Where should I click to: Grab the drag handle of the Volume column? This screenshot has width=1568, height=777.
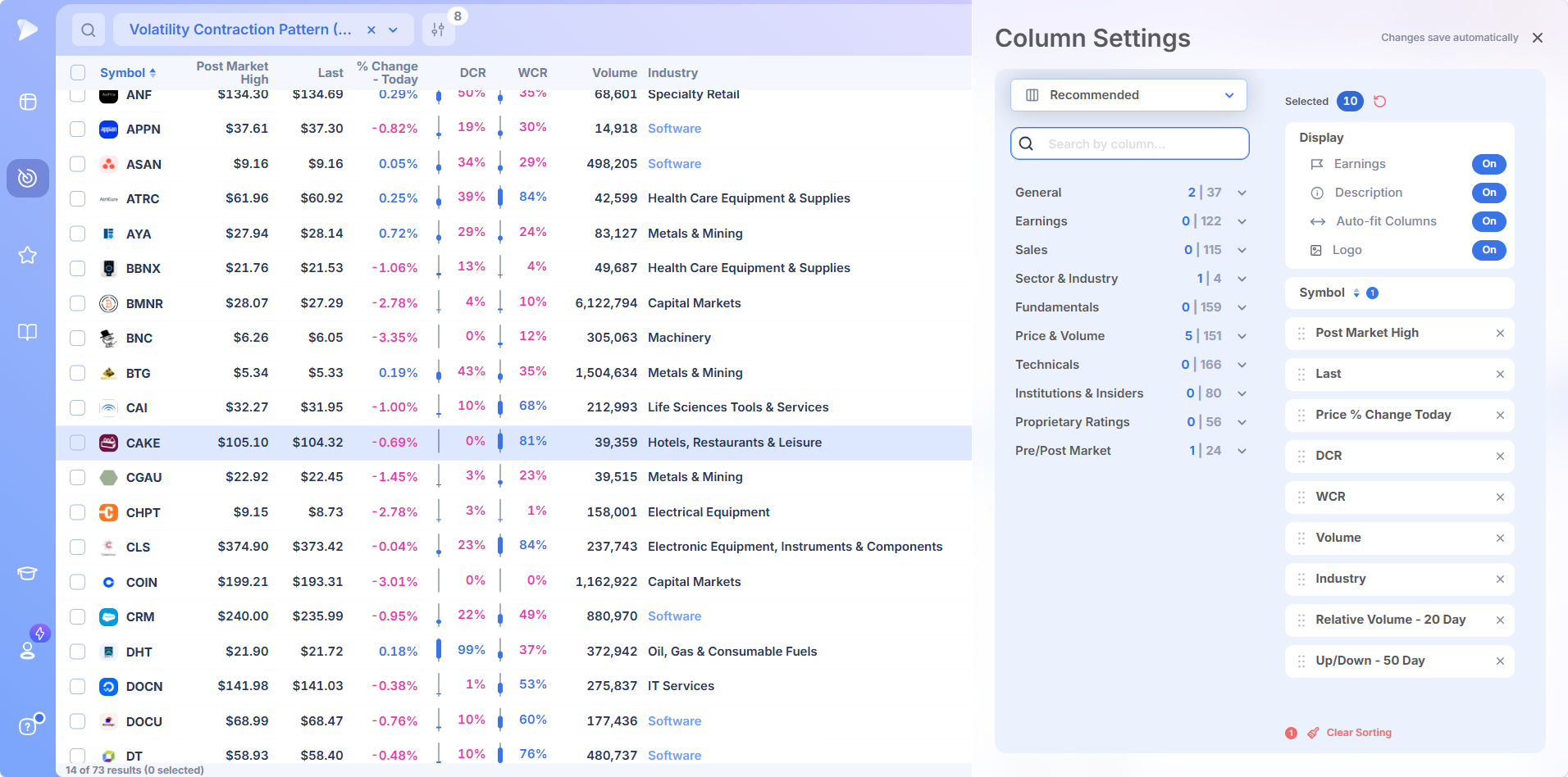pyautogui.click(x=1301, y=538)
